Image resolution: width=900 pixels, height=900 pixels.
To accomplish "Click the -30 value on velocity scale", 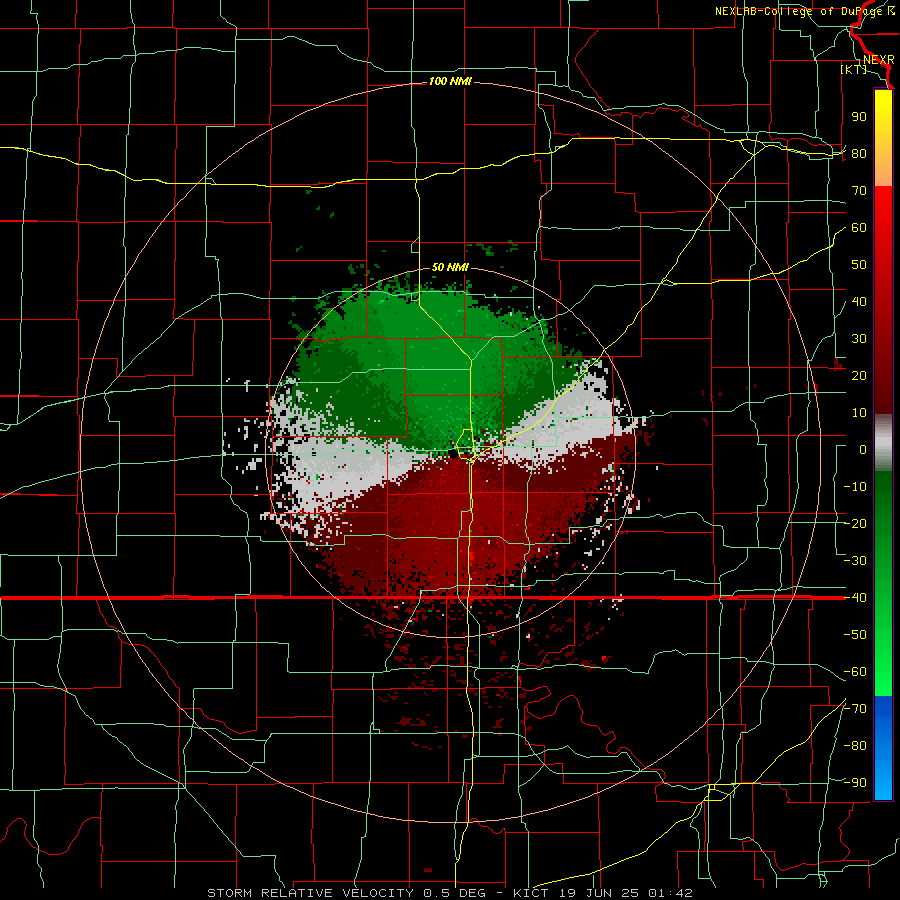I will [855, 561].
